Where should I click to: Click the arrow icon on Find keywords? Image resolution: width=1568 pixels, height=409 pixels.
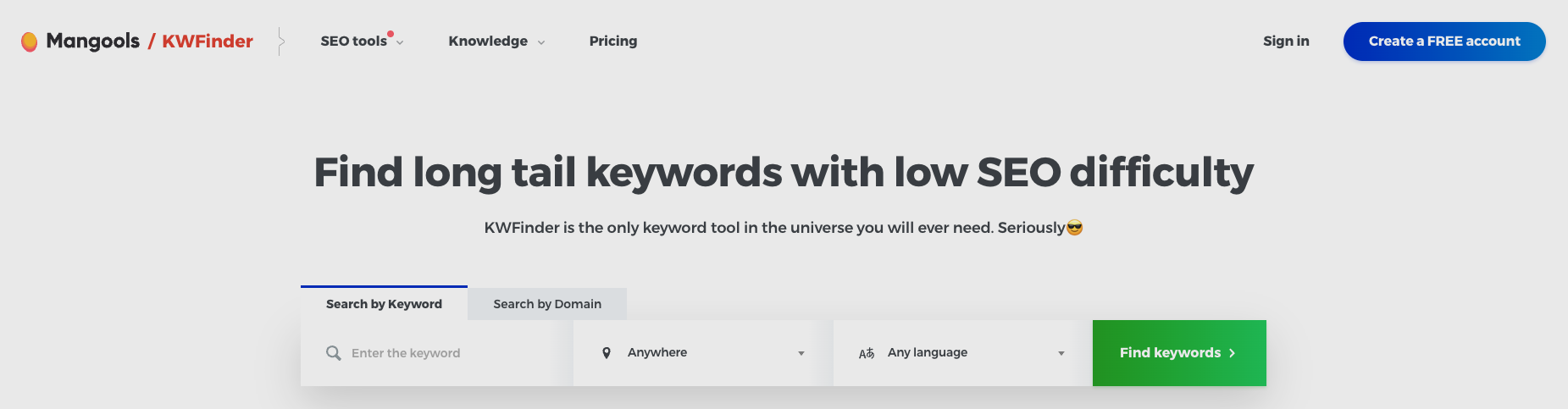pyautogui.click(x=1233, y=353)
